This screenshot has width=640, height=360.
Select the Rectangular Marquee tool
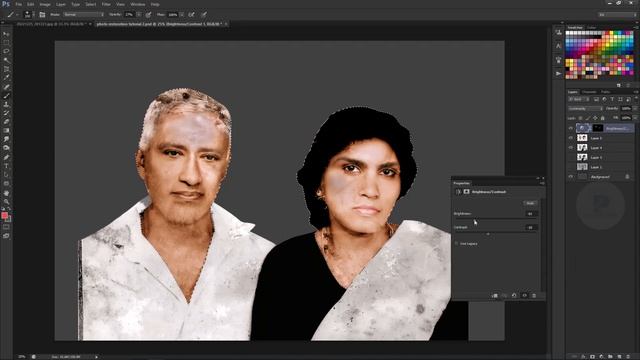(6, 42)
